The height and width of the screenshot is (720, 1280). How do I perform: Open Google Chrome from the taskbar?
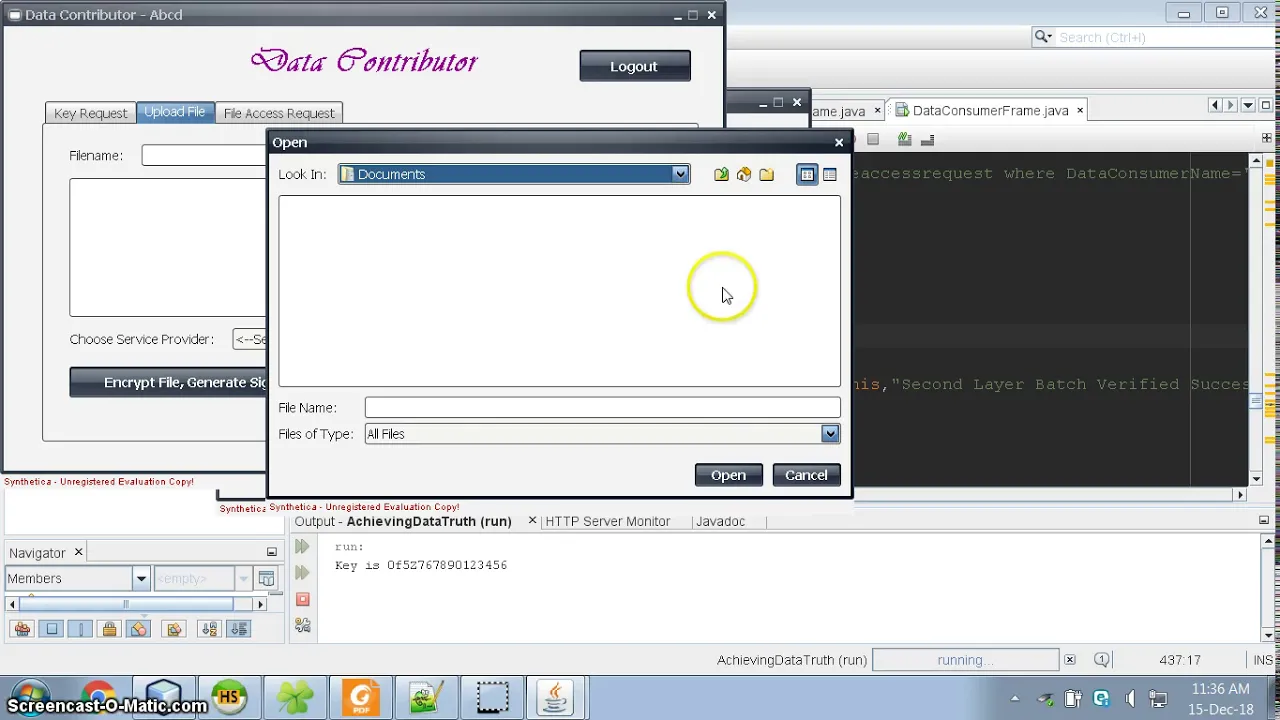[x=98, y=697]
